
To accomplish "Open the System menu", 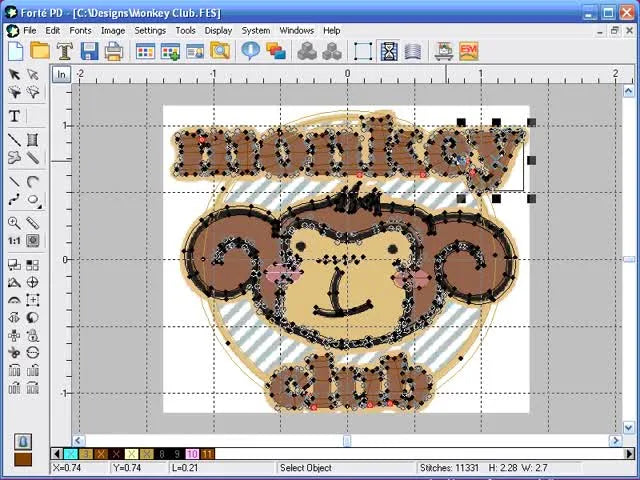I will pos(256,31).
